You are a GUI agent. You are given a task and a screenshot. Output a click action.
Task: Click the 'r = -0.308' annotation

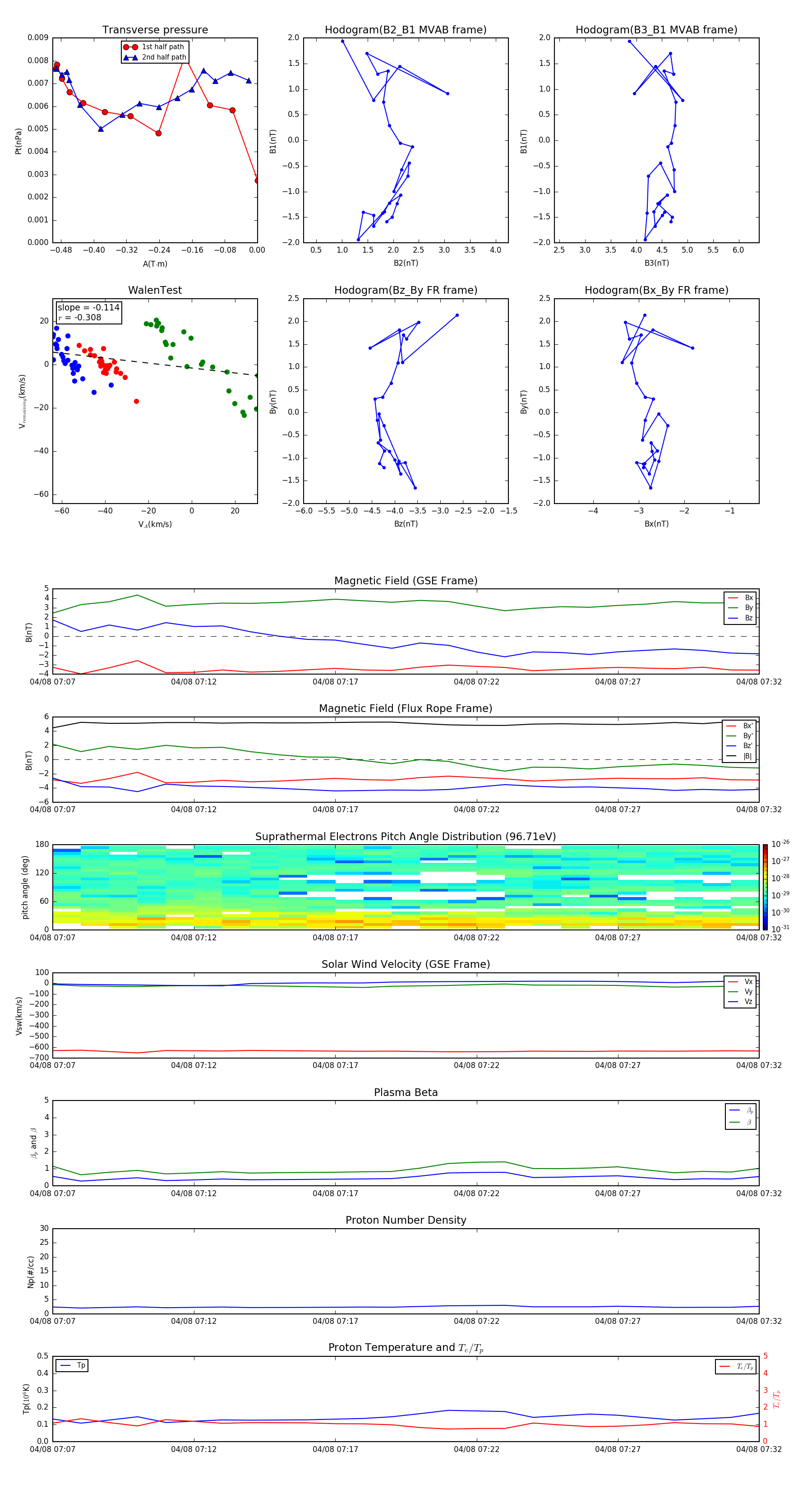[x=79, y=317]
